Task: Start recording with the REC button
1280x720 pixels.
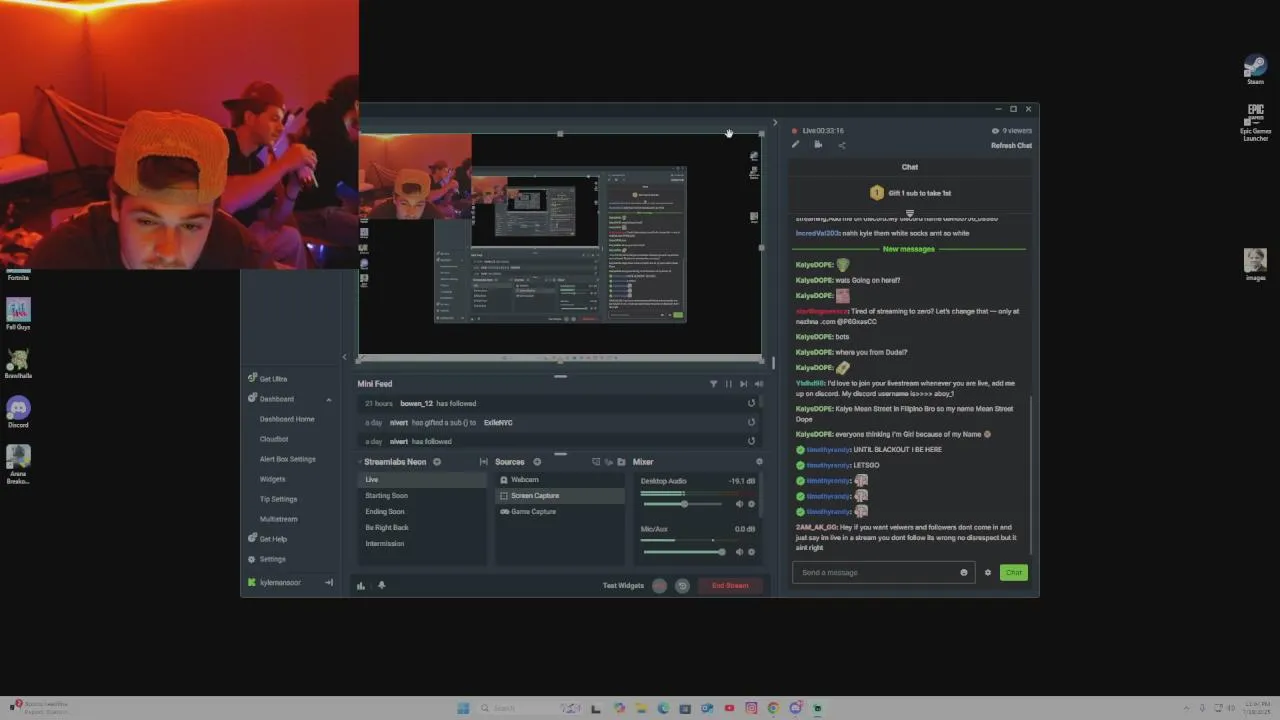Action: point(659,585)
